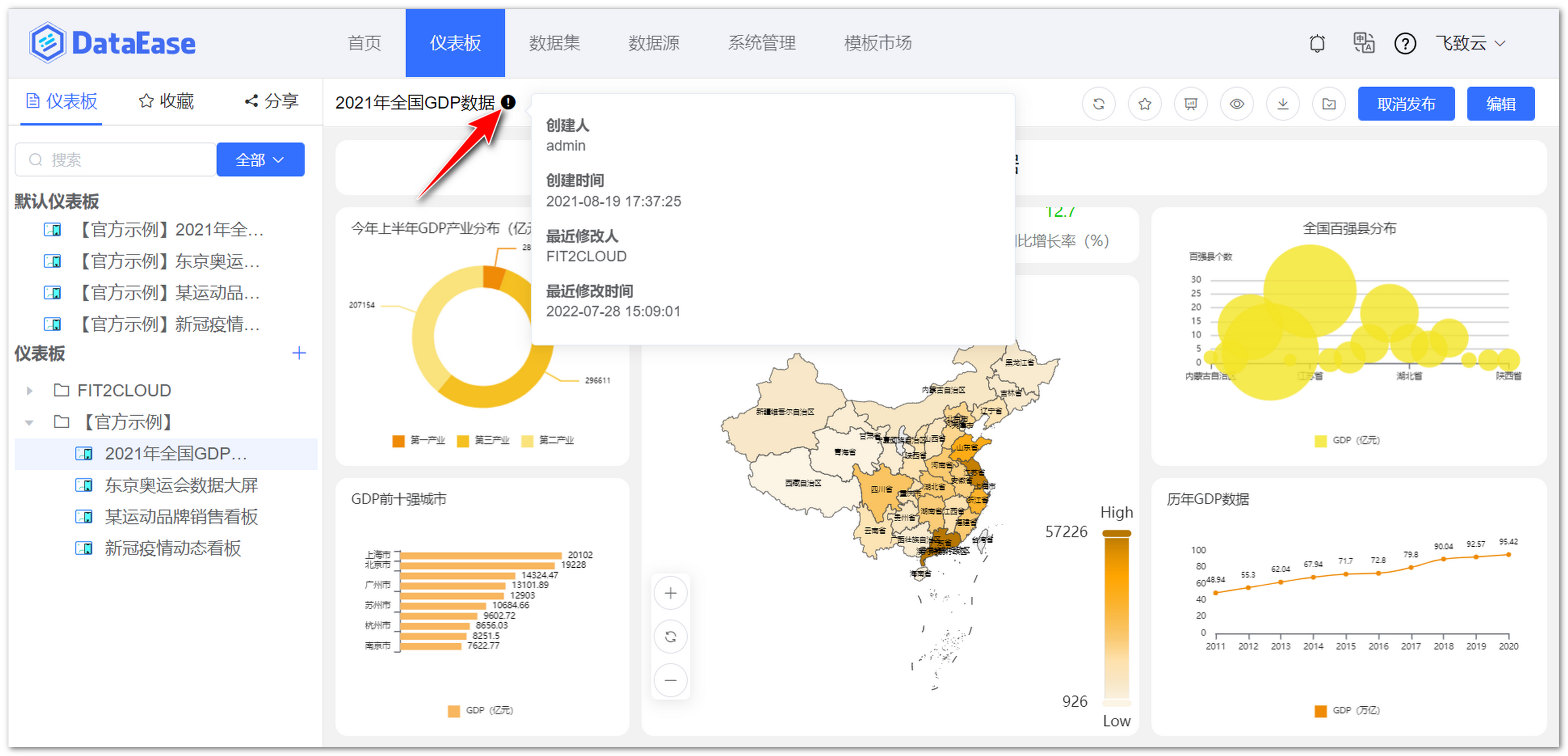Open the 系统管理 menu

coord(762,43)
